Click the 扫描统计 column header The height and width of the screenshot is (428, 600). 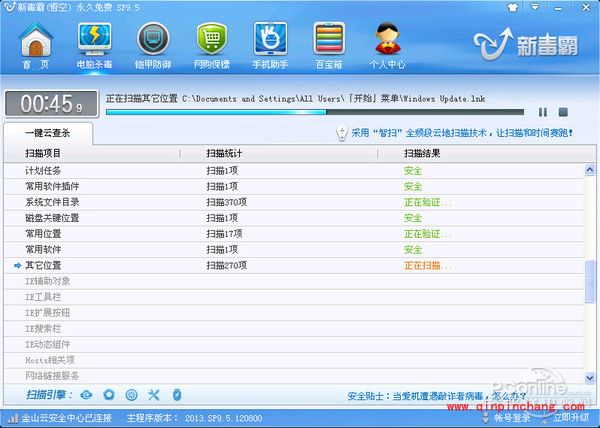(x=224, y=153)
